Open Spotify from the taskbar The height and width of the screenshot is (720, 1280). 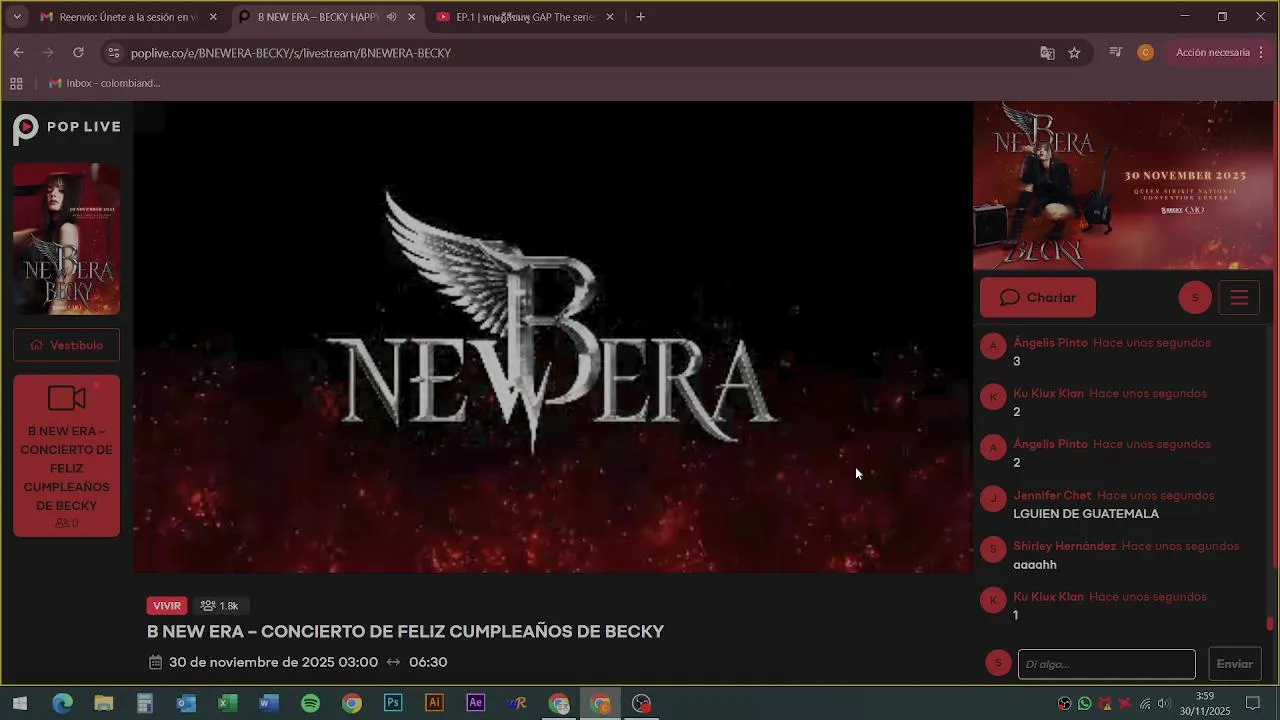click(x=310, y=704)
